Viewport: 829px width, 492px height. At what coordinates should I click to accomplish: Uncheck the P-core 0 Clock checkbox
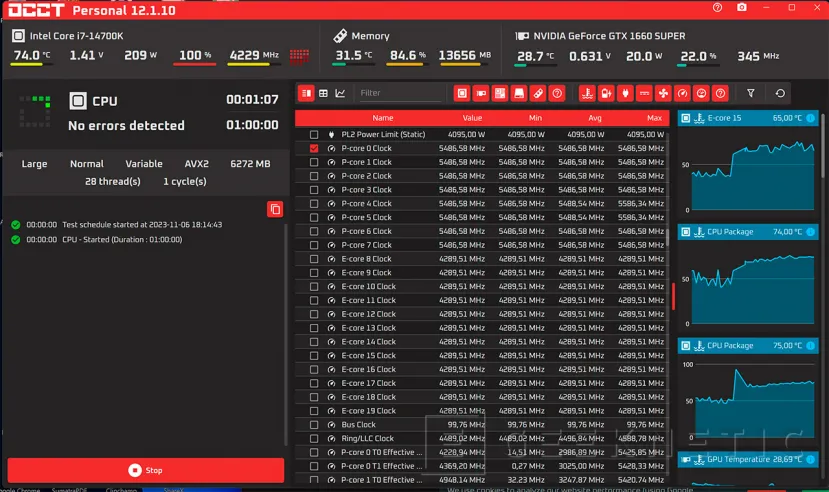click(314, 148)
